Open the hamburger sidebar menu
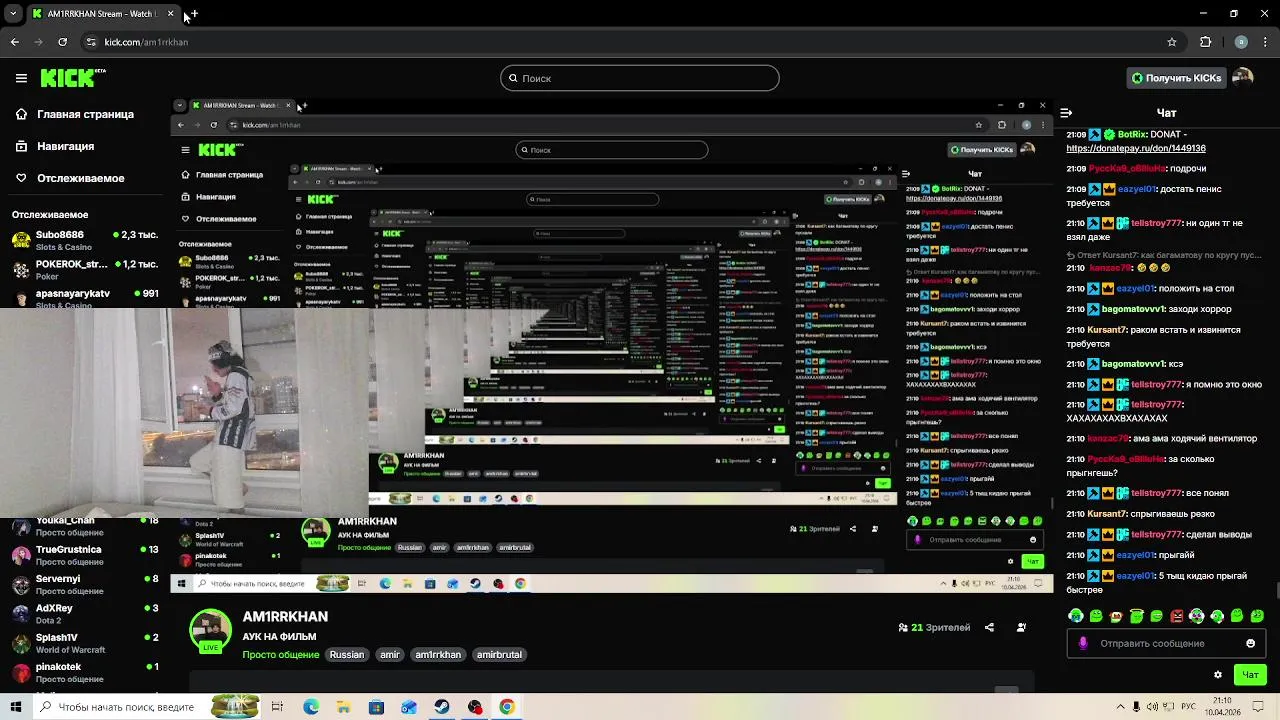Viewport: 1280px width, 720px height. coord(21,78)
